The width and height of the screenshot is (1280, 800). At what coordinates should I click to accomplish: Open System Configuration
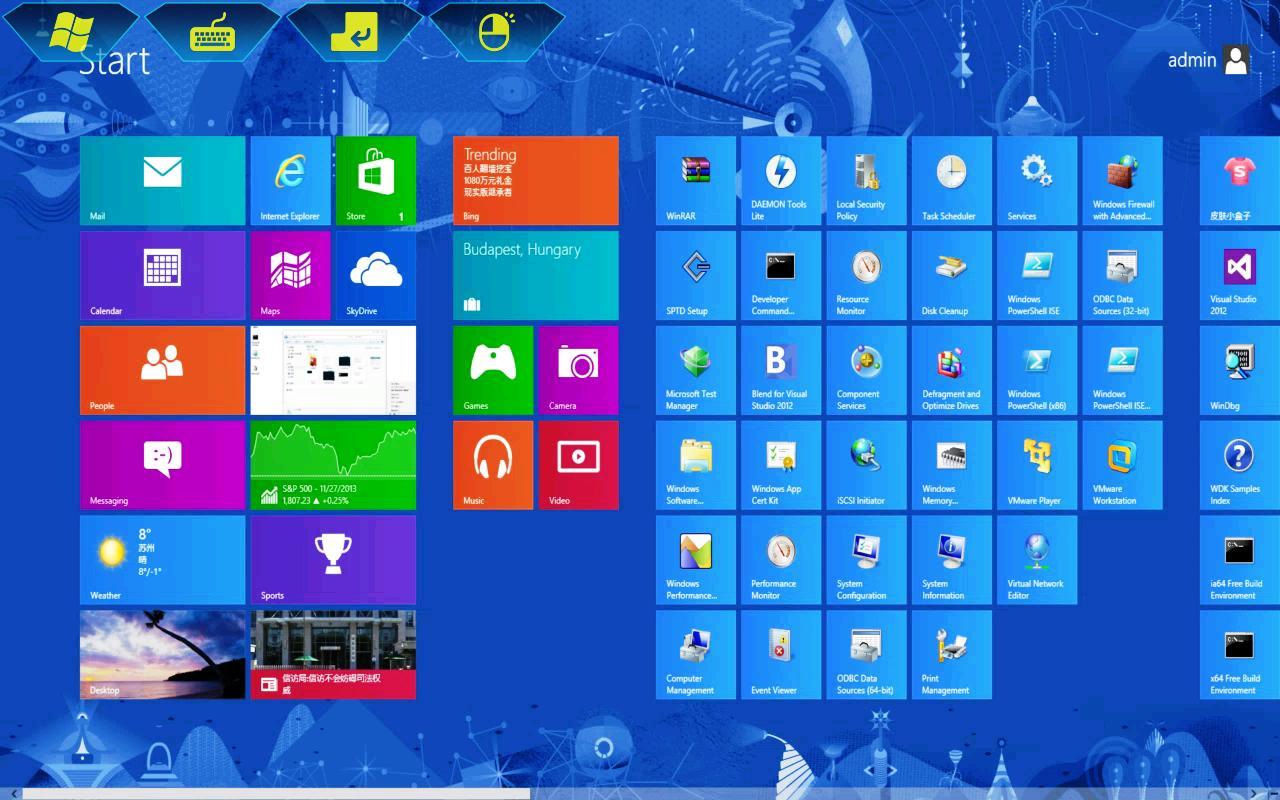coord(864,560)
